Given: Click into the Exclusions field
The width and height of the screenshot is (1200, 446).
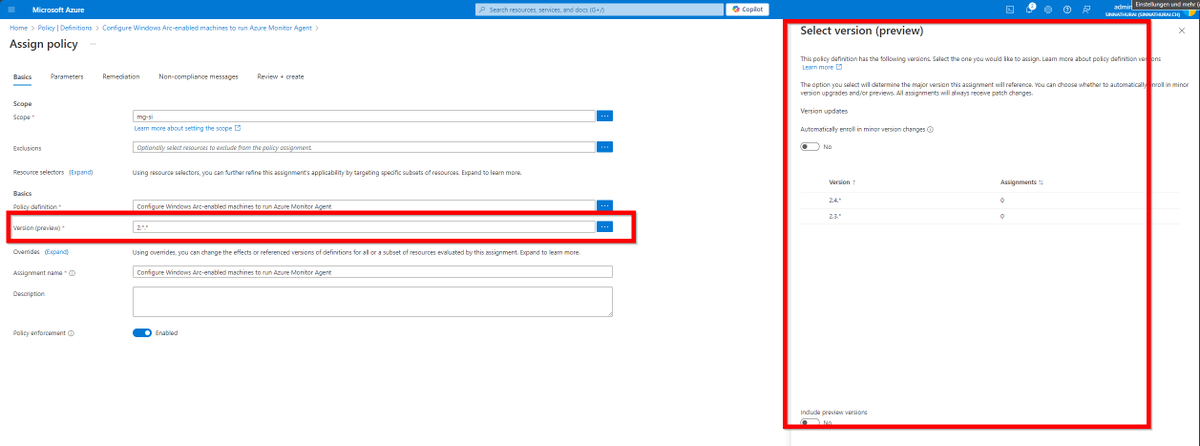Looking at the screenshot, I should click(364, 147).
